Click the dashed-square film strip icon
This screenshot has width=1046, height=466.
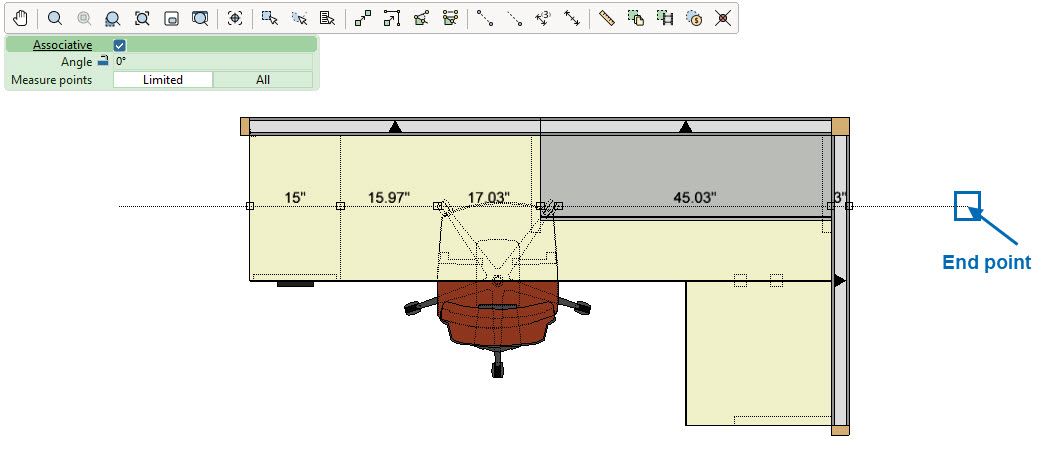click(x=664, y=18)
